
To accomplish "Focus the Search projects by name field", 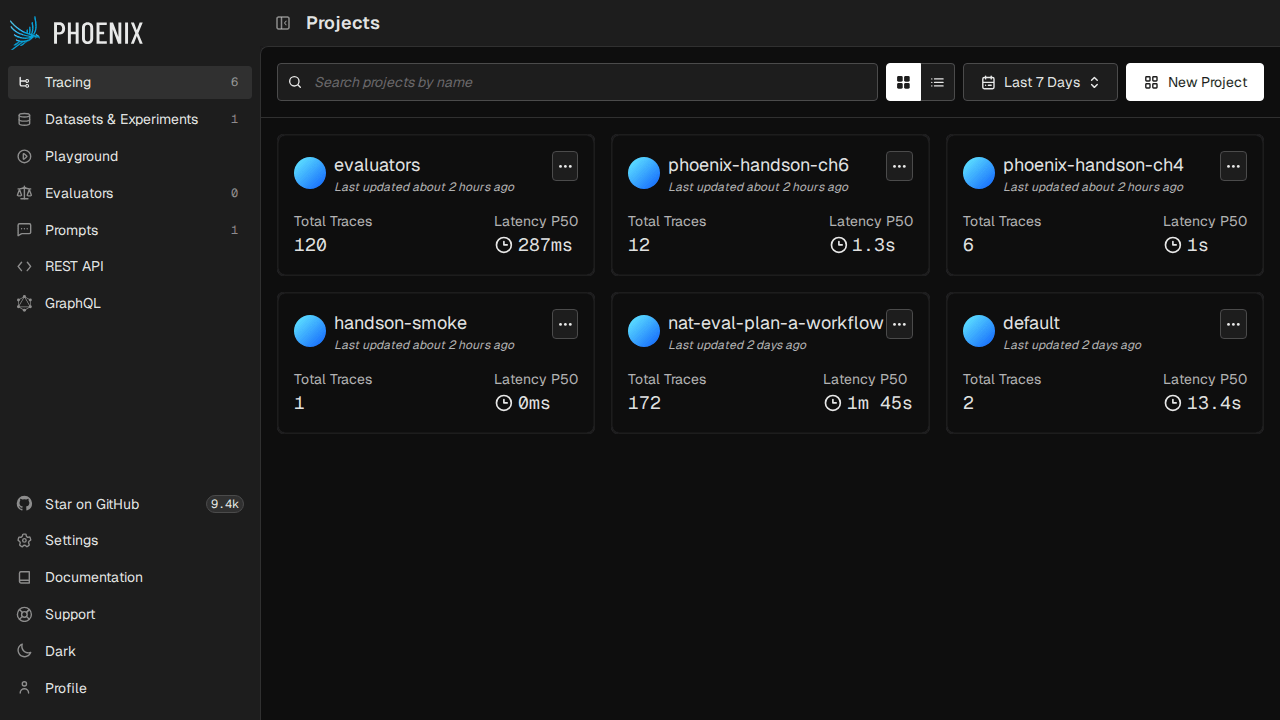I will click(577, 82).
